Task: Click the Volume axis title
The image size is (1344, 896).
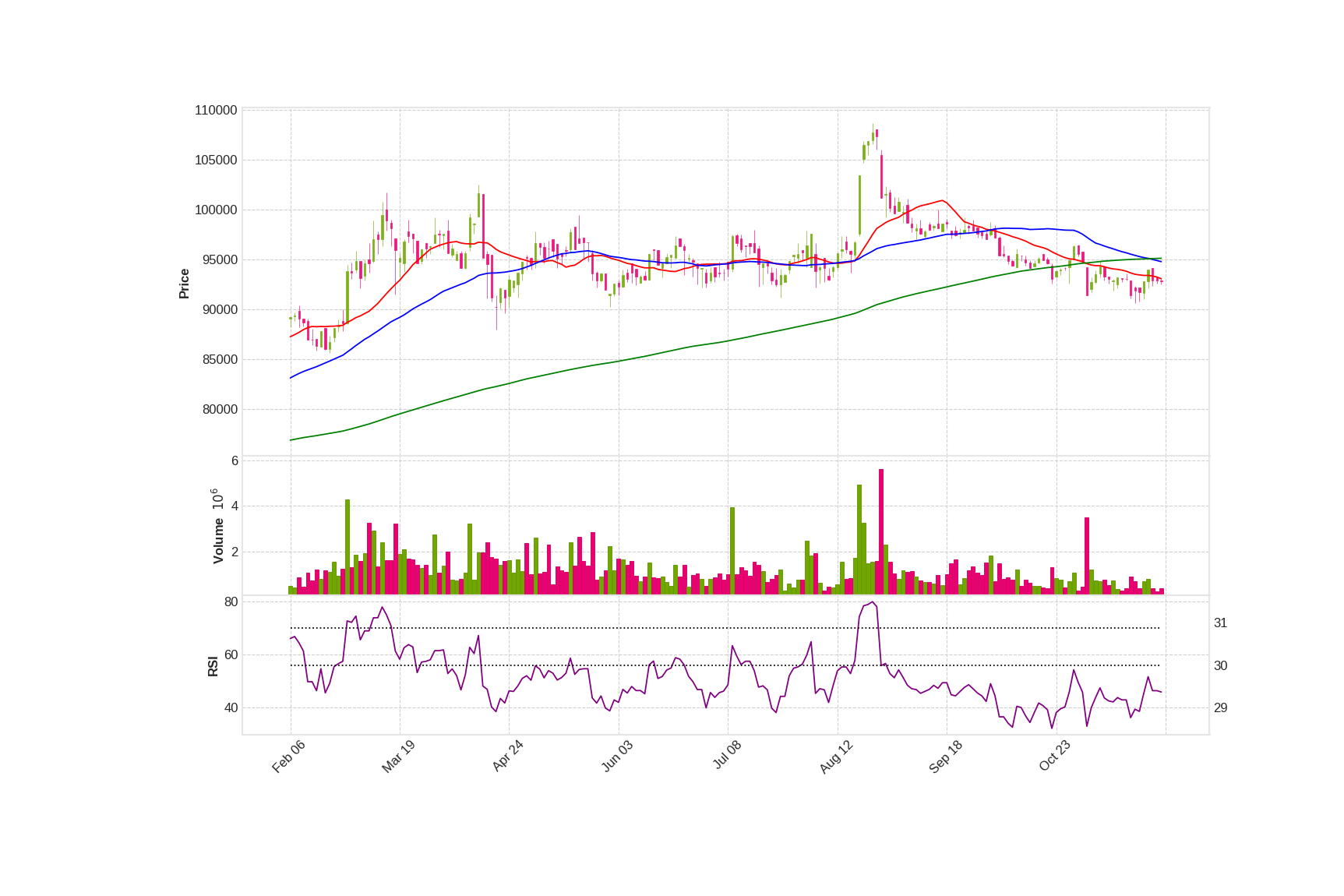Action: tap(218, 541)
